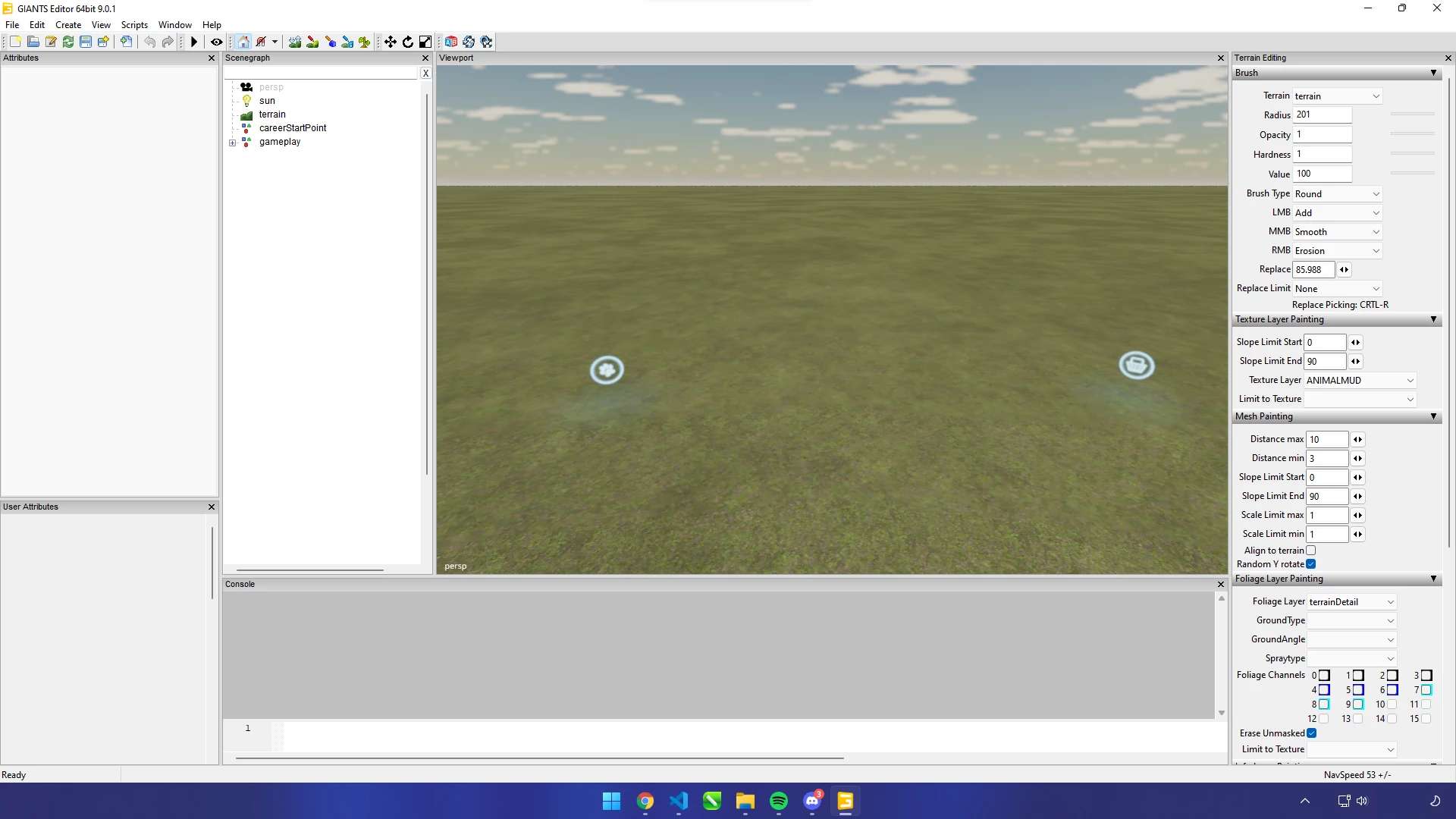Select the rotate tool icon
1456x819 pixels.
408,42
